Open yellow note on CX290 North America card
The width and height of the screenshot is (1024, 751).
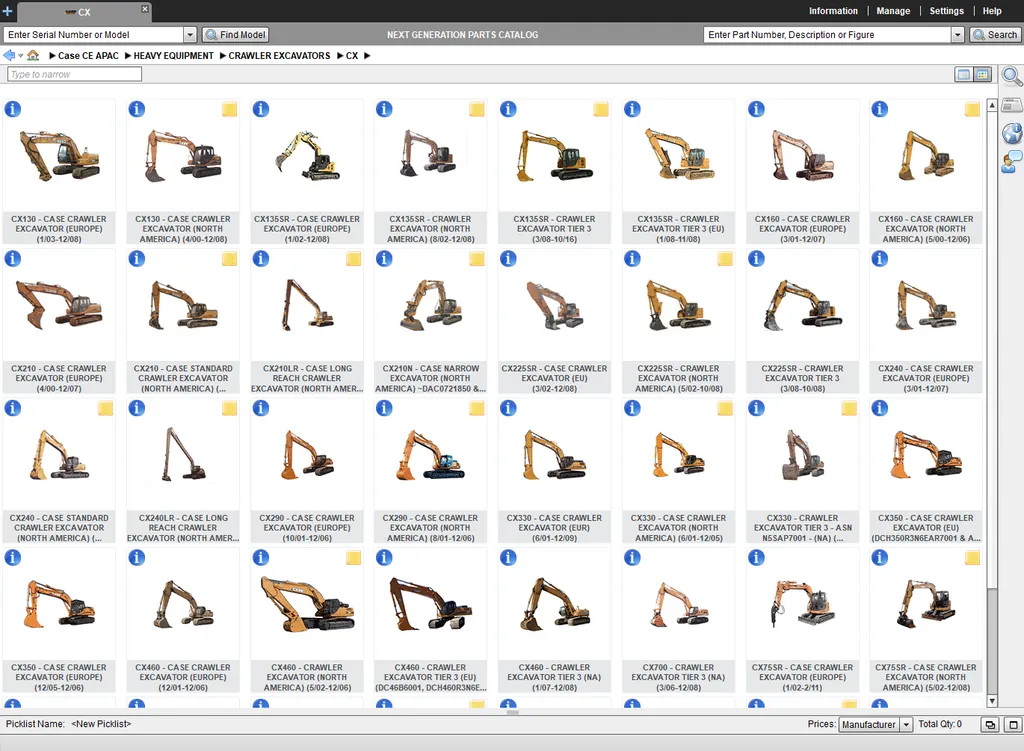[x=477, y=408]
